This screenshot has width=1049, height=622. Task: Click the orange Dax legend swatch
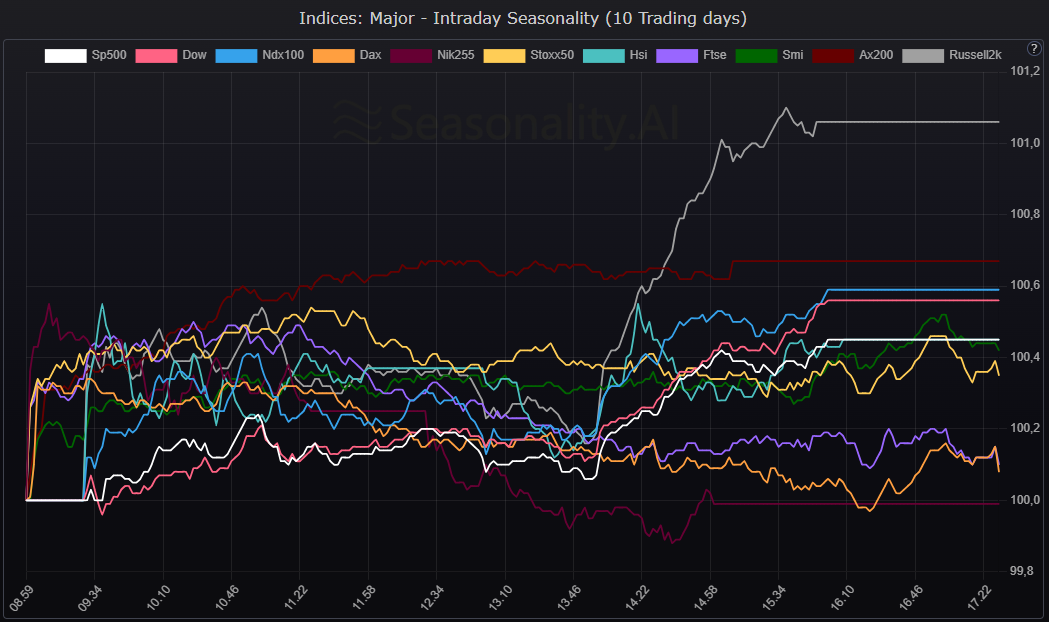coord(333,56)
